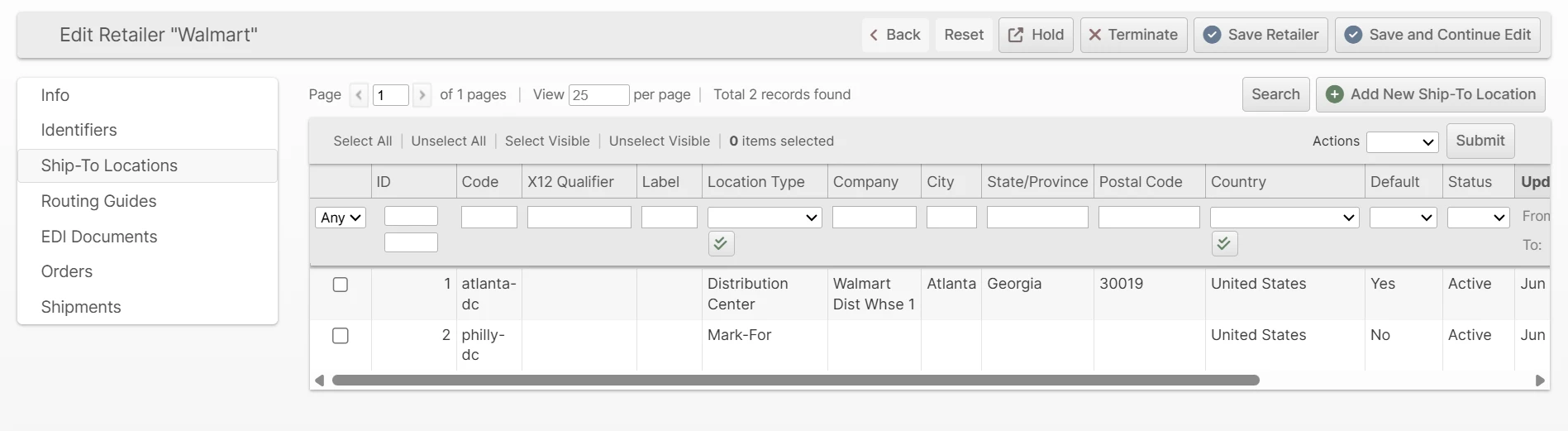The height and width of the screenshot is (431, 1568).
Task: Click checkmark icon under Location Type filter
Action: [x=721, y=243]
